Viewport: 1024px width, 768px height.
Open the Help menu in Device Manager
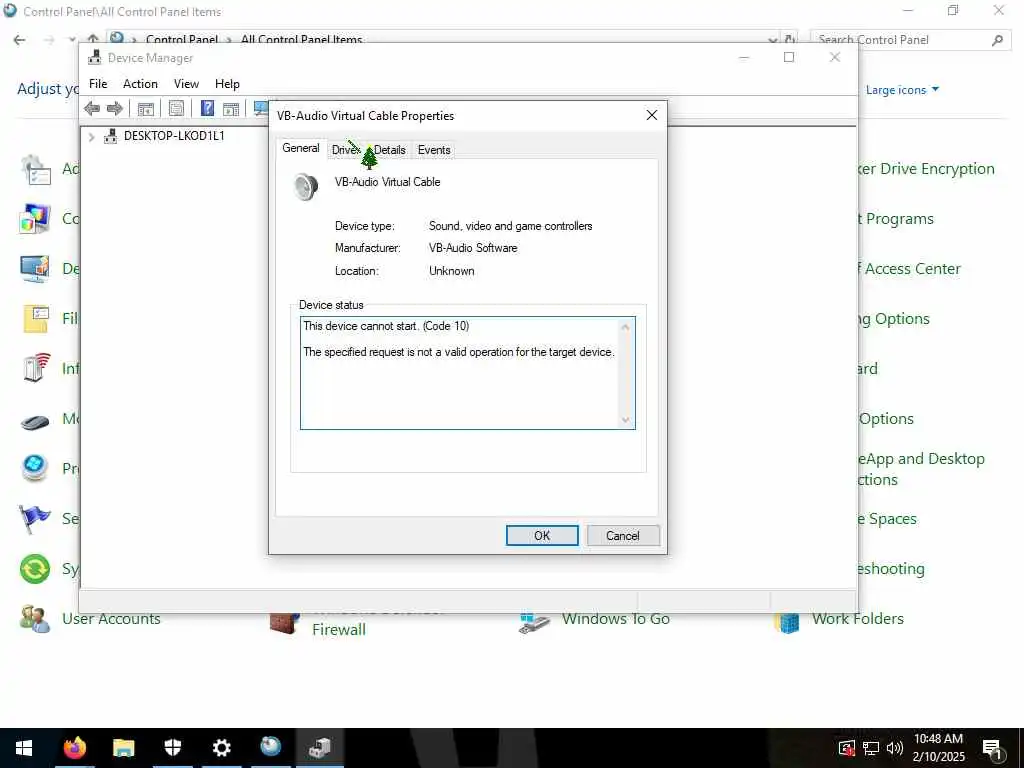tap(227, 84)
